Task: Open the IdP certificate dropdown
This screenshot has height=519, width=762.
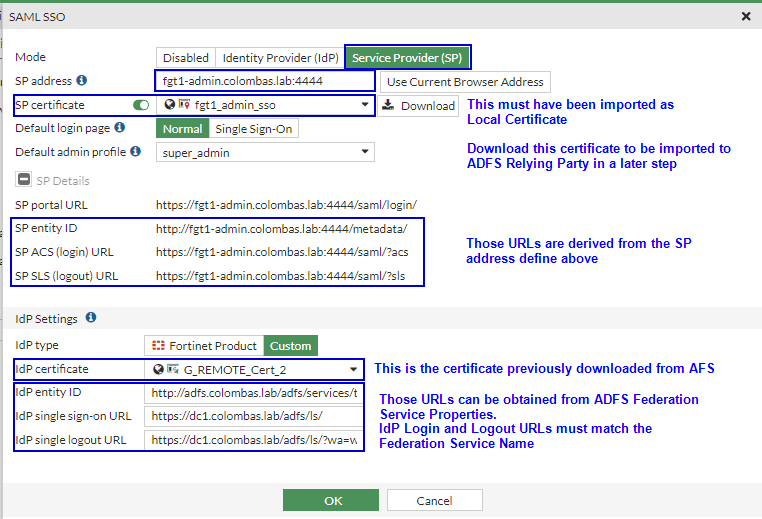Action: click(254, 369)
